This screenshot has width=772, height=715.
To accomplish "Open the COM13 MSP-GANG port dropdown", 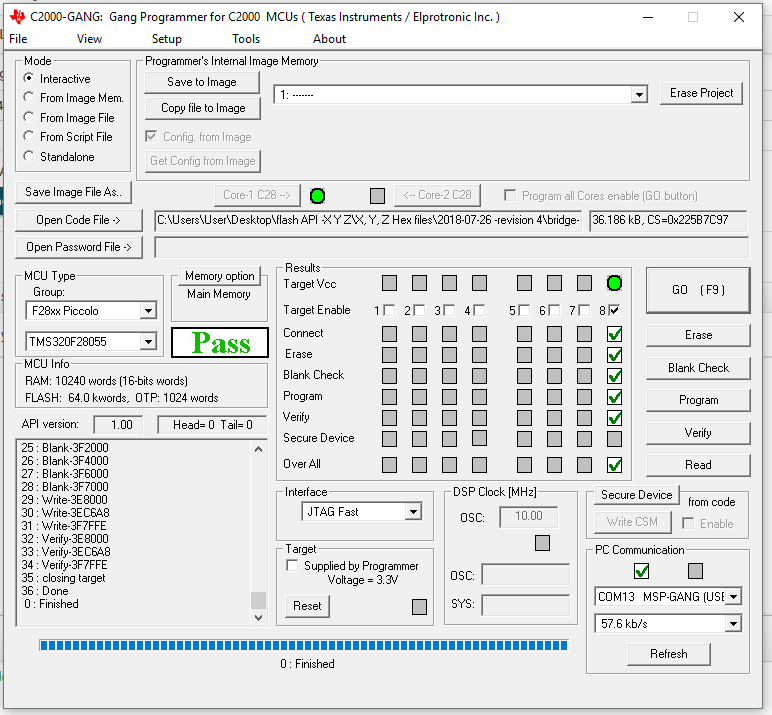I will click(733, 597).
